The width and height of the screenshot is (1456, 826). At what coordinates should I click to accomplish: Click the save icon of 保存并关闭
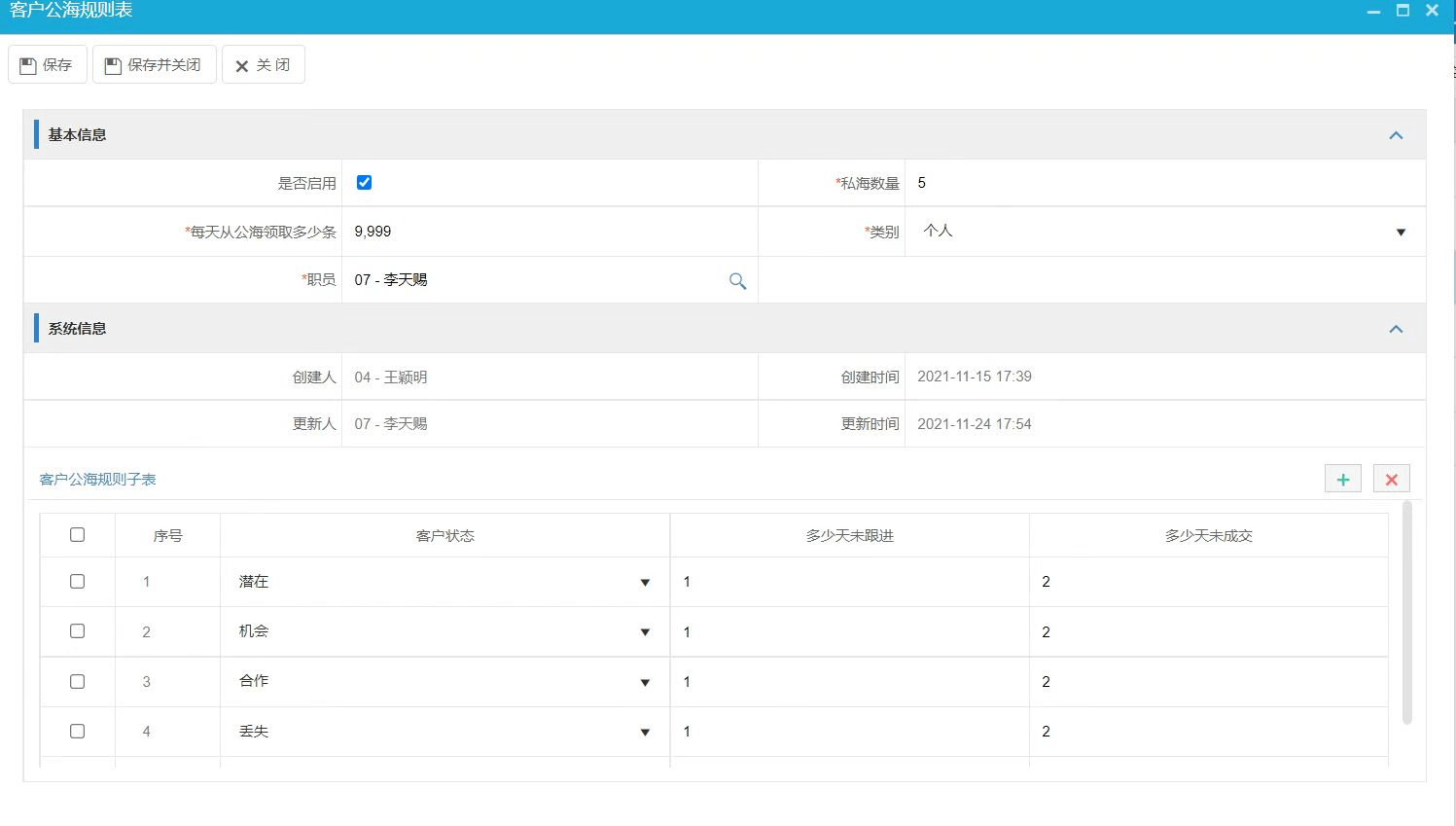pyautogui.click(x=114, y=64)
